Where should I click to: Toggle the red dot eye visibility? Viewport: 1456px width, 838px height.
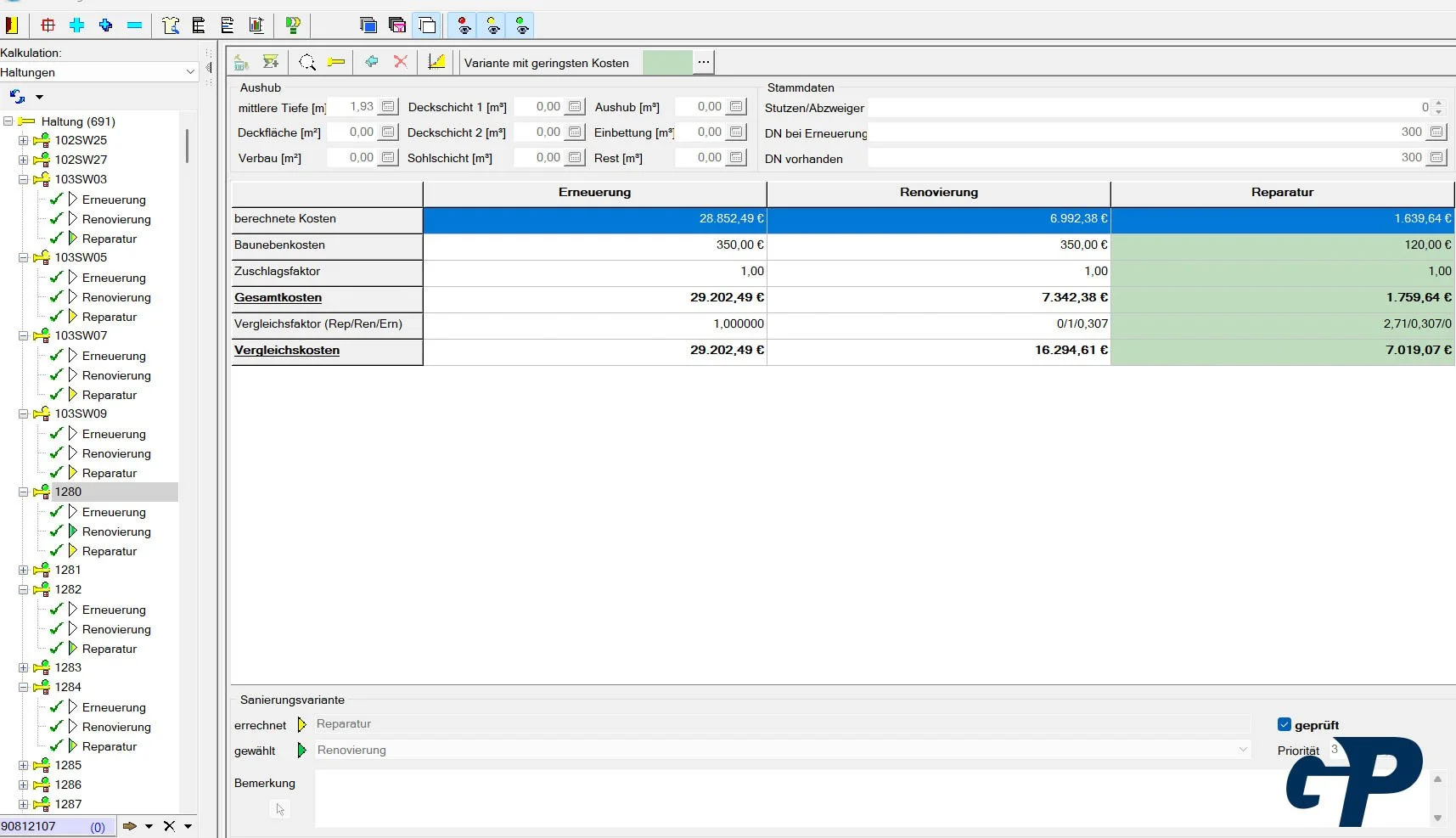click(x=464, y=25)
